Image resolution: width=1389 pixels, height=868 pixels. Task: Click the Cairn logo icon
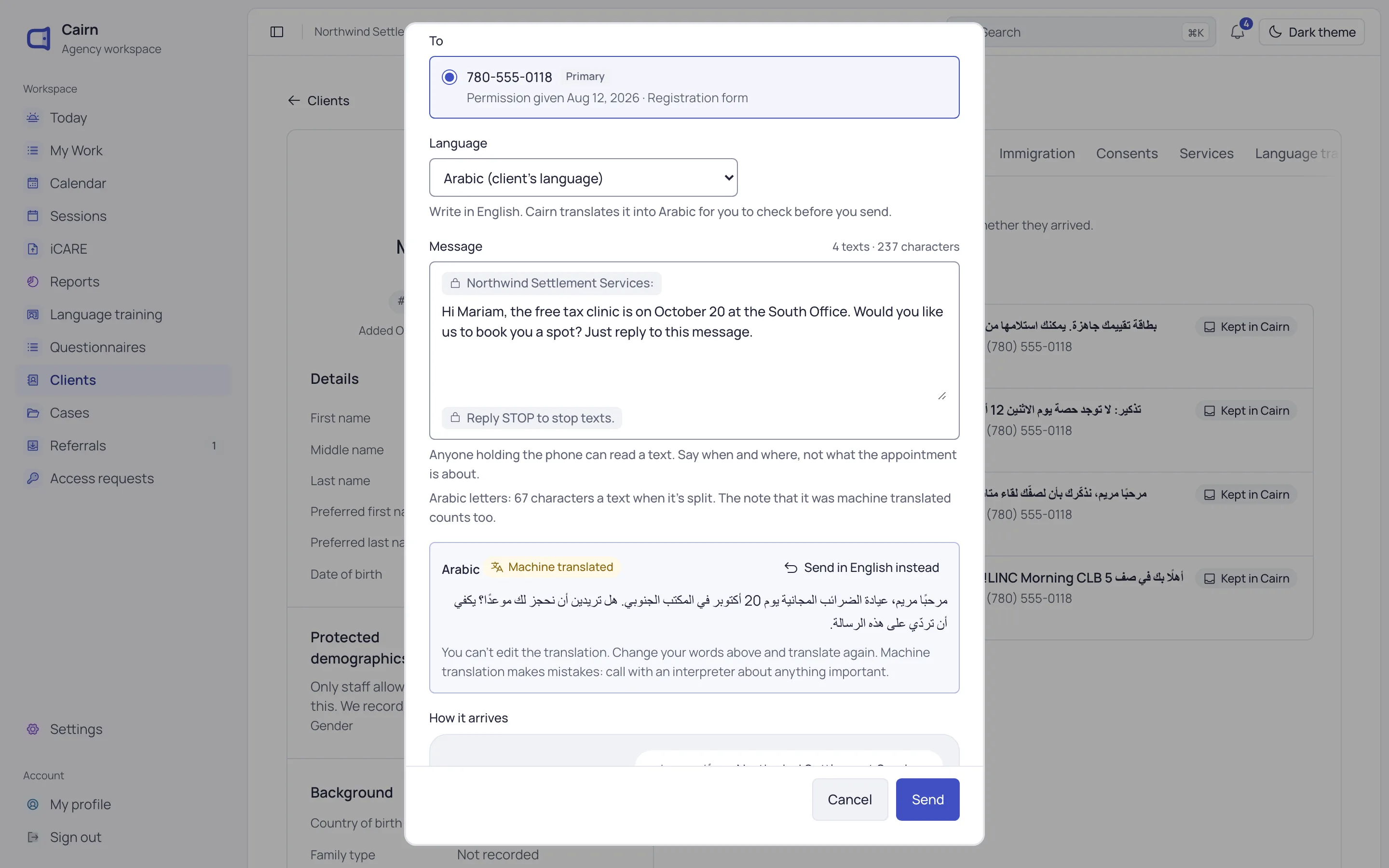(x=39, y=39)
